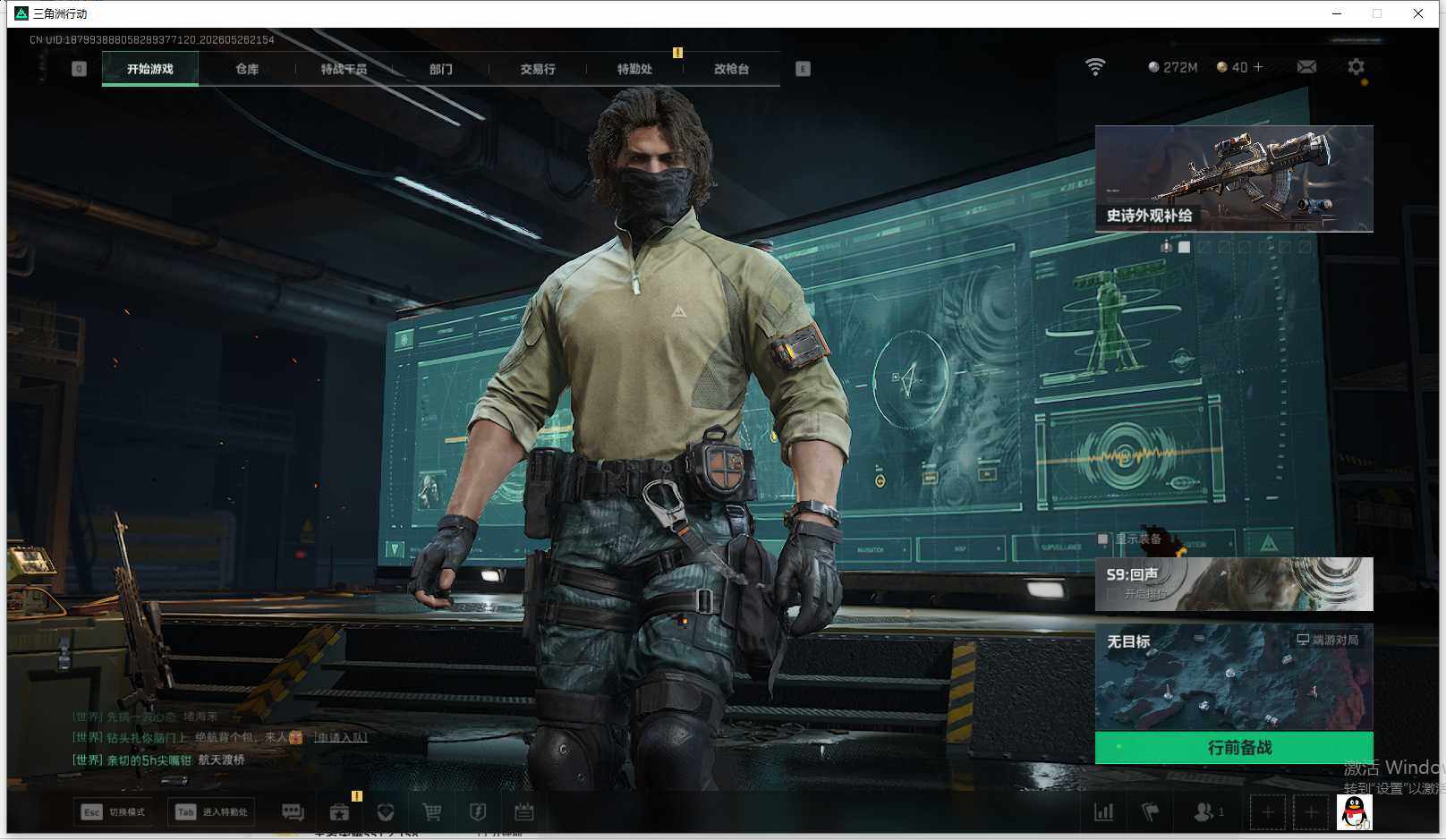Click the UID text at top left
This screenshot has width=1446, height=840.
pos(152,39)
